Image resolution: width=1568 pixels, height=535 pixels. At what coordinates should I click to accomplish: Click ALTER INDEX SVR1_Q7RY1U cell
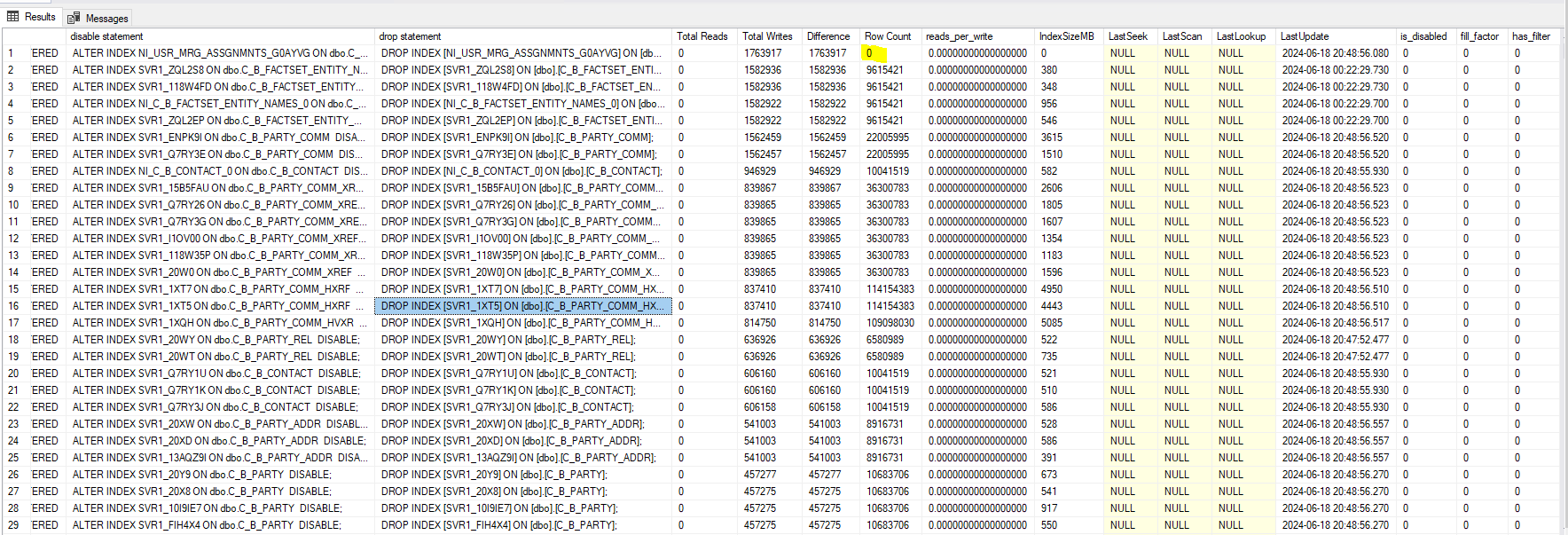[x=220, y=374]
